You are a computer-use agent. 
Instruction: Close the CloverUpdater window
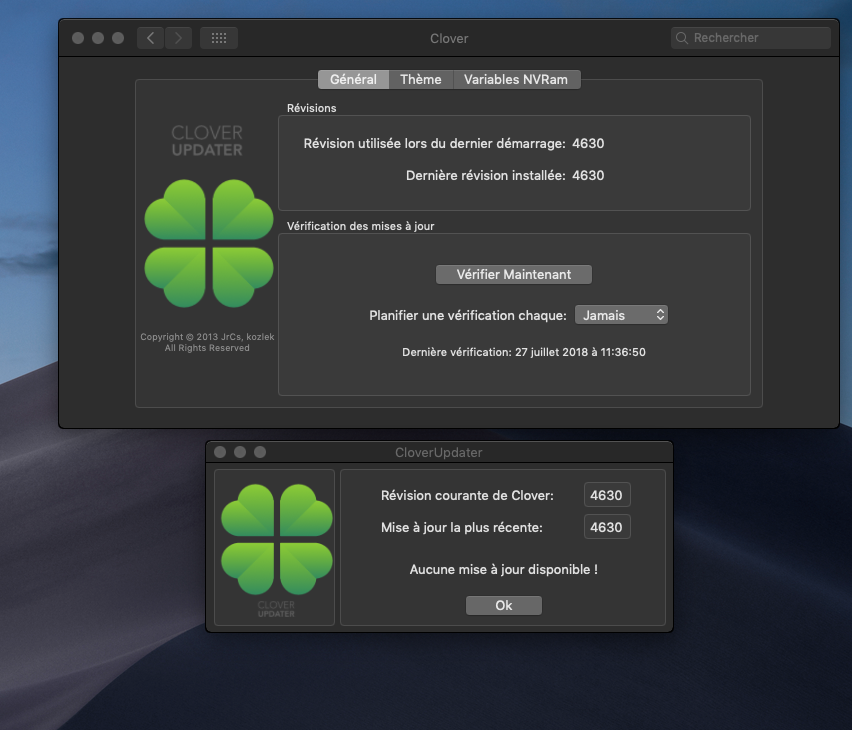(220, 452)
